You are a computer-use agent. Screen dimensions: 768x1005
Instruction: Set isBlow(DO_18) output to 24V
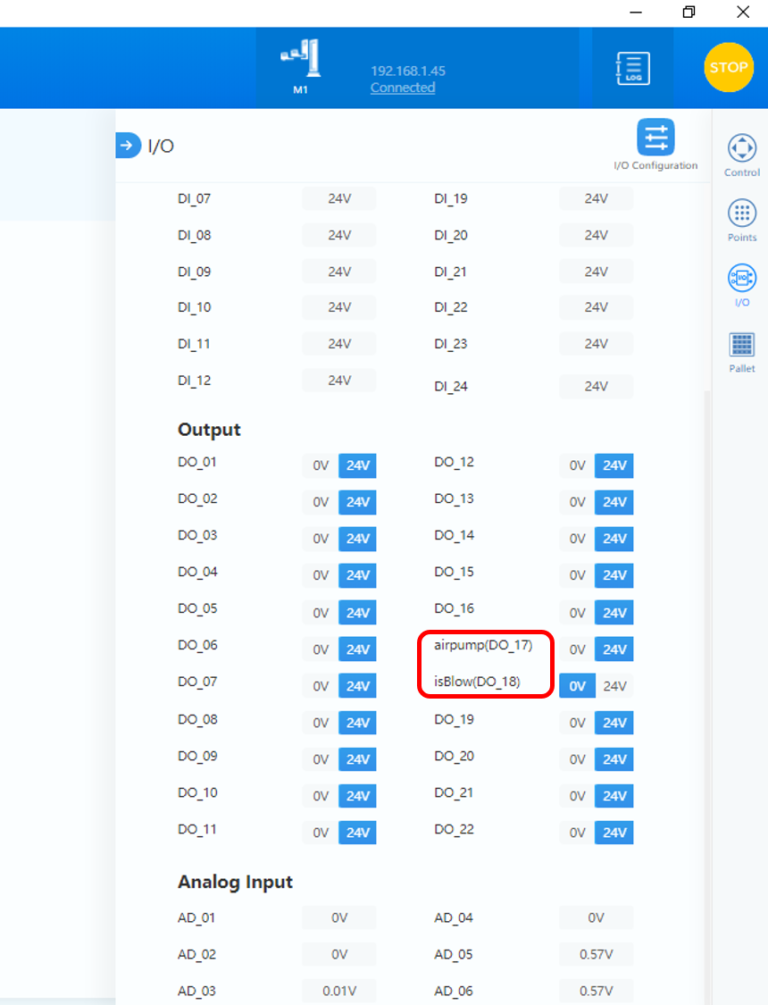coord(614,686)
